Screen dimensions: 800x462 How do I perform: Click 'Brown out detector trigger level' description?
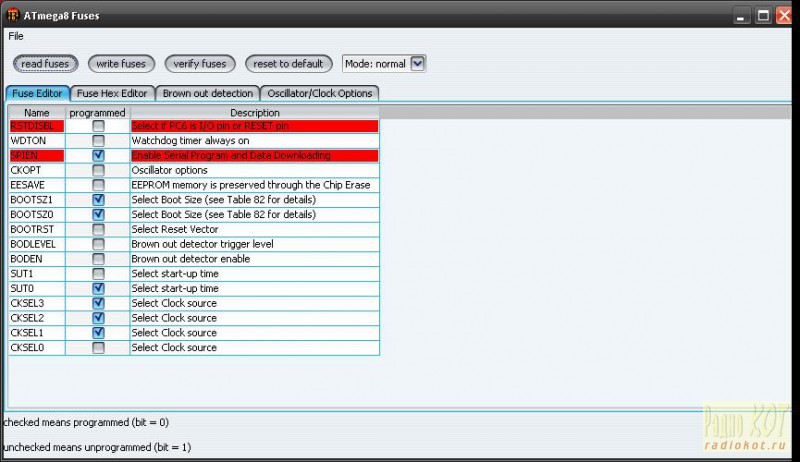pyautogui.click(x=203, y=244)
